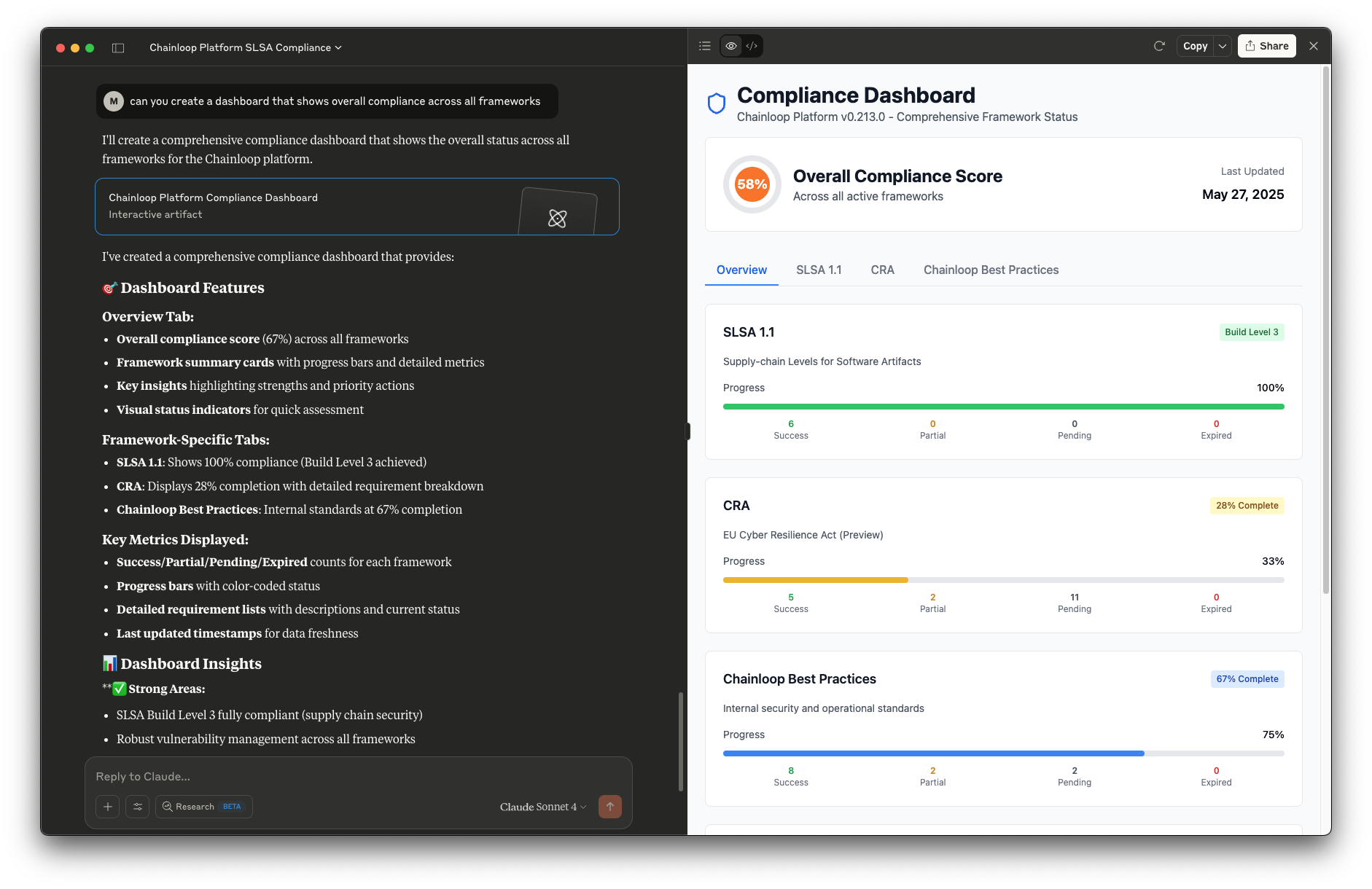
Task: Select the CRA tab
Action: [x=882, y=270]
